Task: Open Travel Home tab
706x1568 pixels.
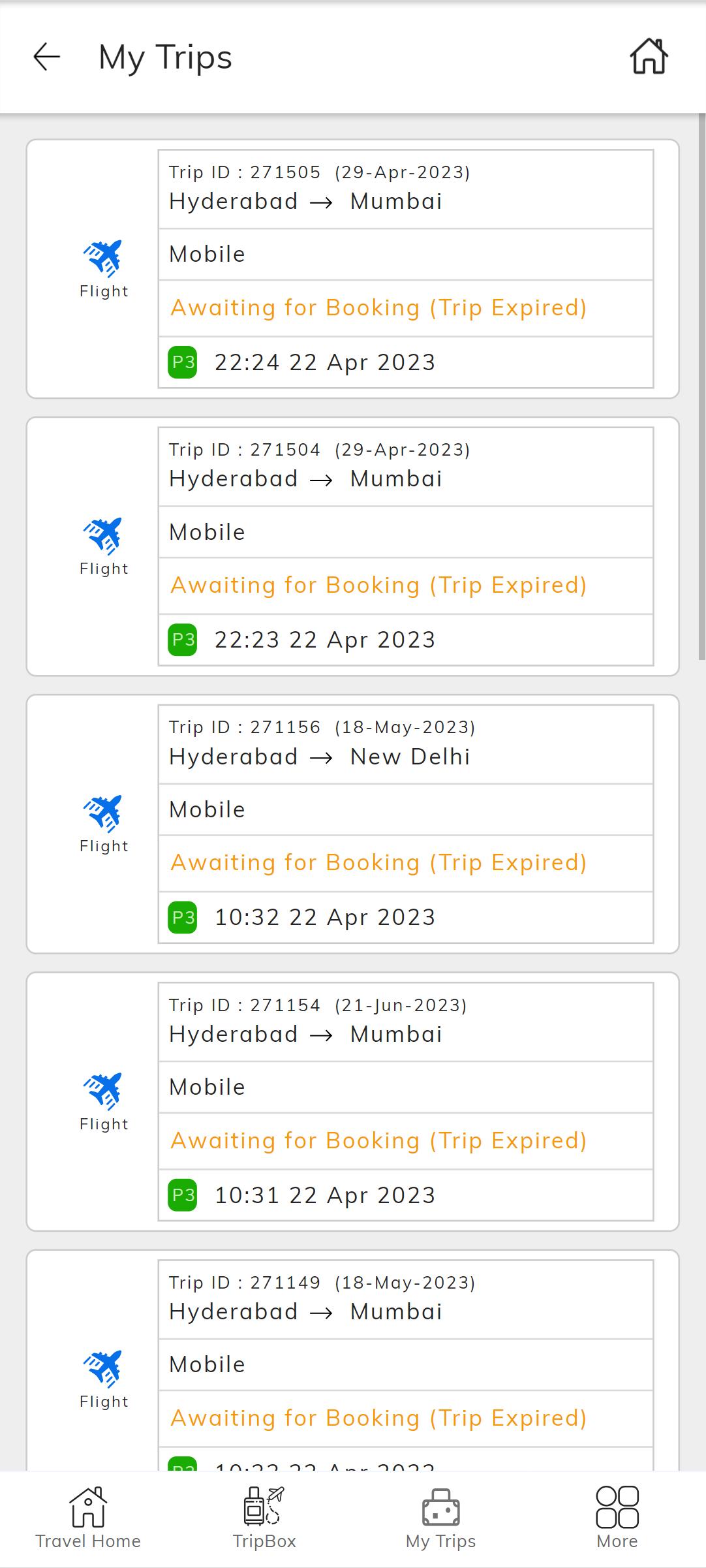Action: (x=88, y=1519)
